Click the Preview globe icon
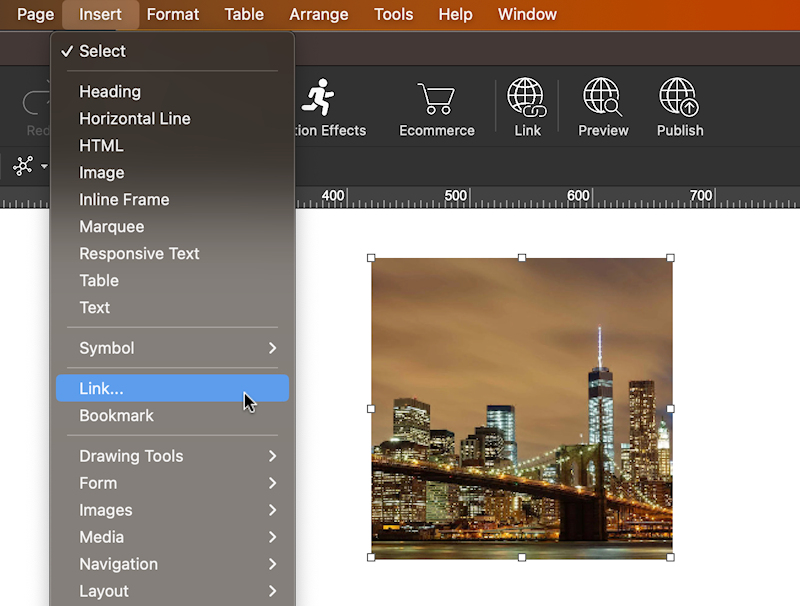Screen dimensions: 800x606 602,98
